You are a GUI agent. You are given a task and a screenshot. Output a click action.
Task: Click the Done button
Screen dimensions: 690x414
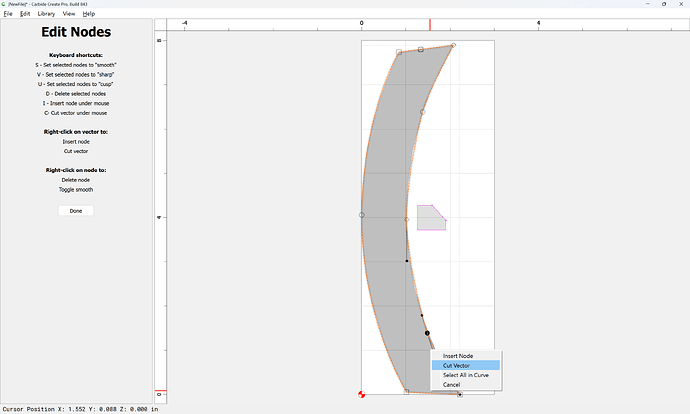tap(76, 211)
